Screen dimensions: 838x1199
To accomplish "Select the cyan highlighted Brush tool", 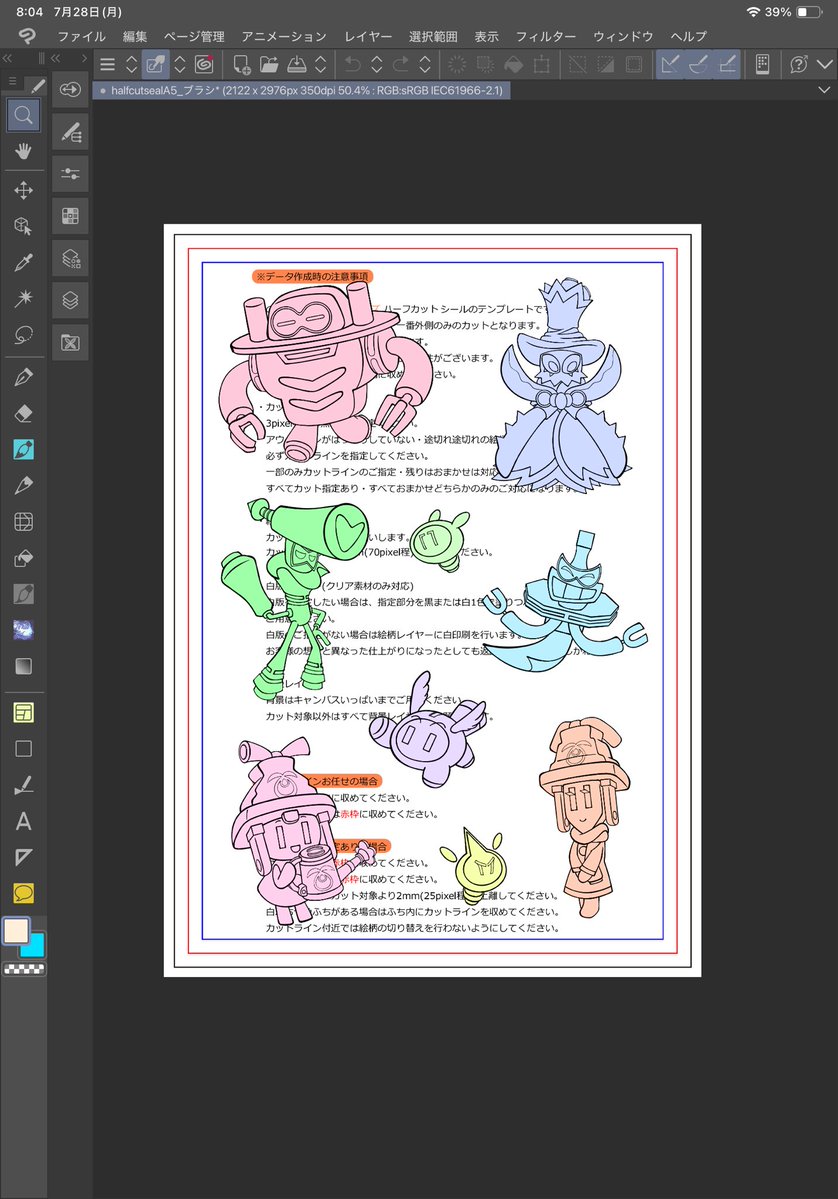I will tap(24, 450).
